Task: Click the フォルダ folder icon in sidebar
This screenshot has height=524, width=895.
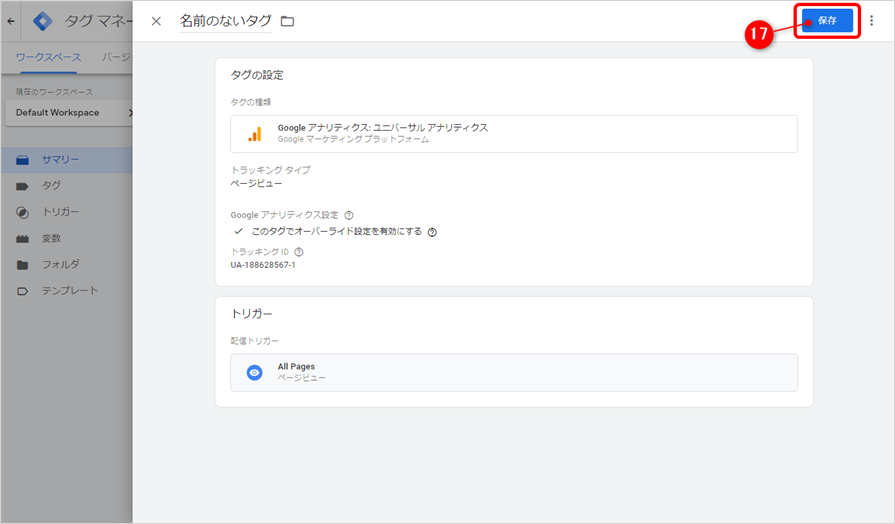Action: point(22,265)
